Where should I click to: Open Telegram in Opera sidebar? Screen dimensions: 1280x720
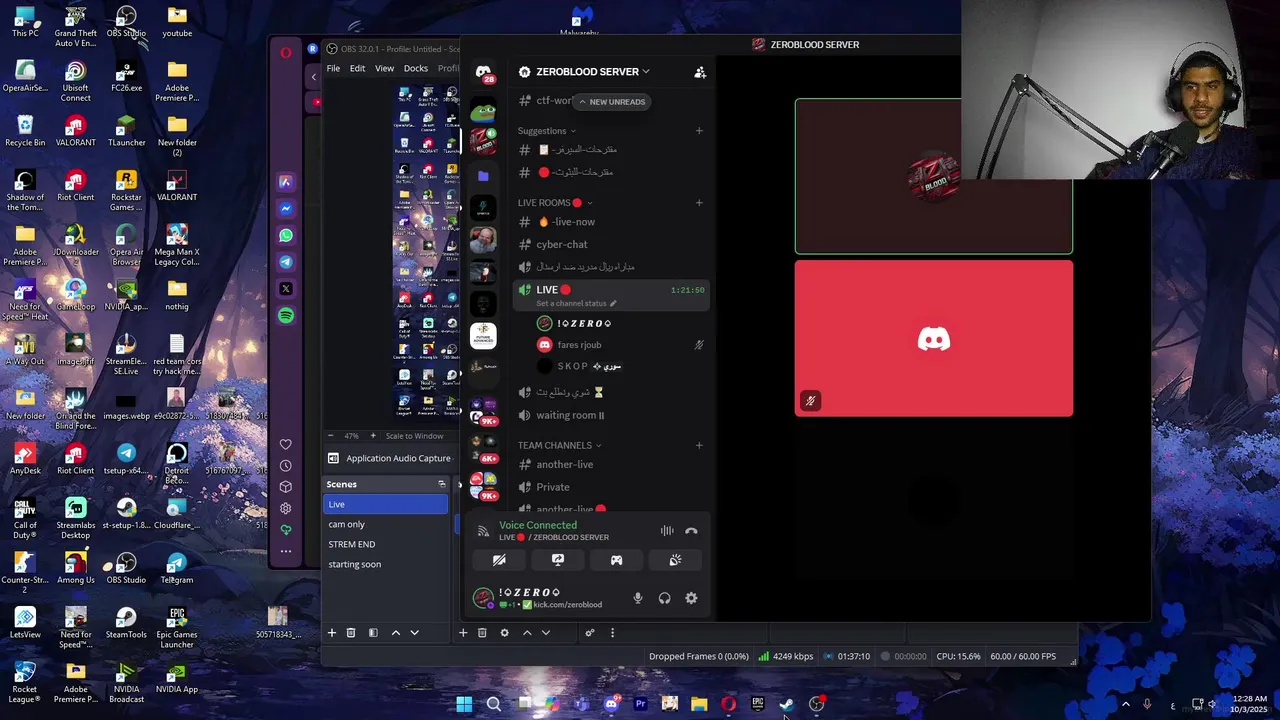(286, 262)
